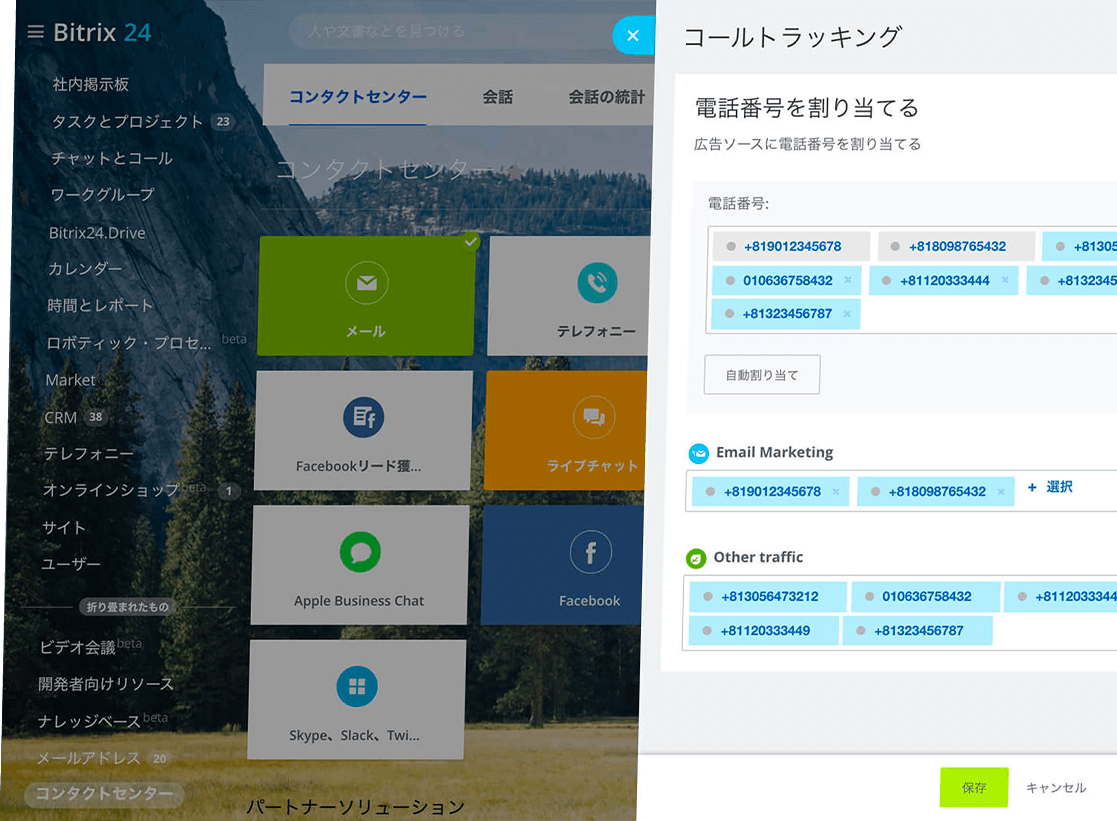Click the Apple Business Chat green icon

[x=360, y=552]
